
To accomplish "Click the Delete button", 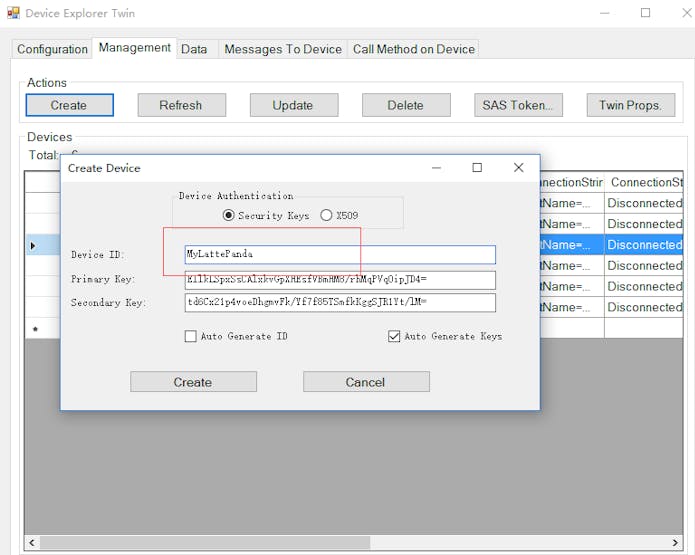I will [406, 105].
